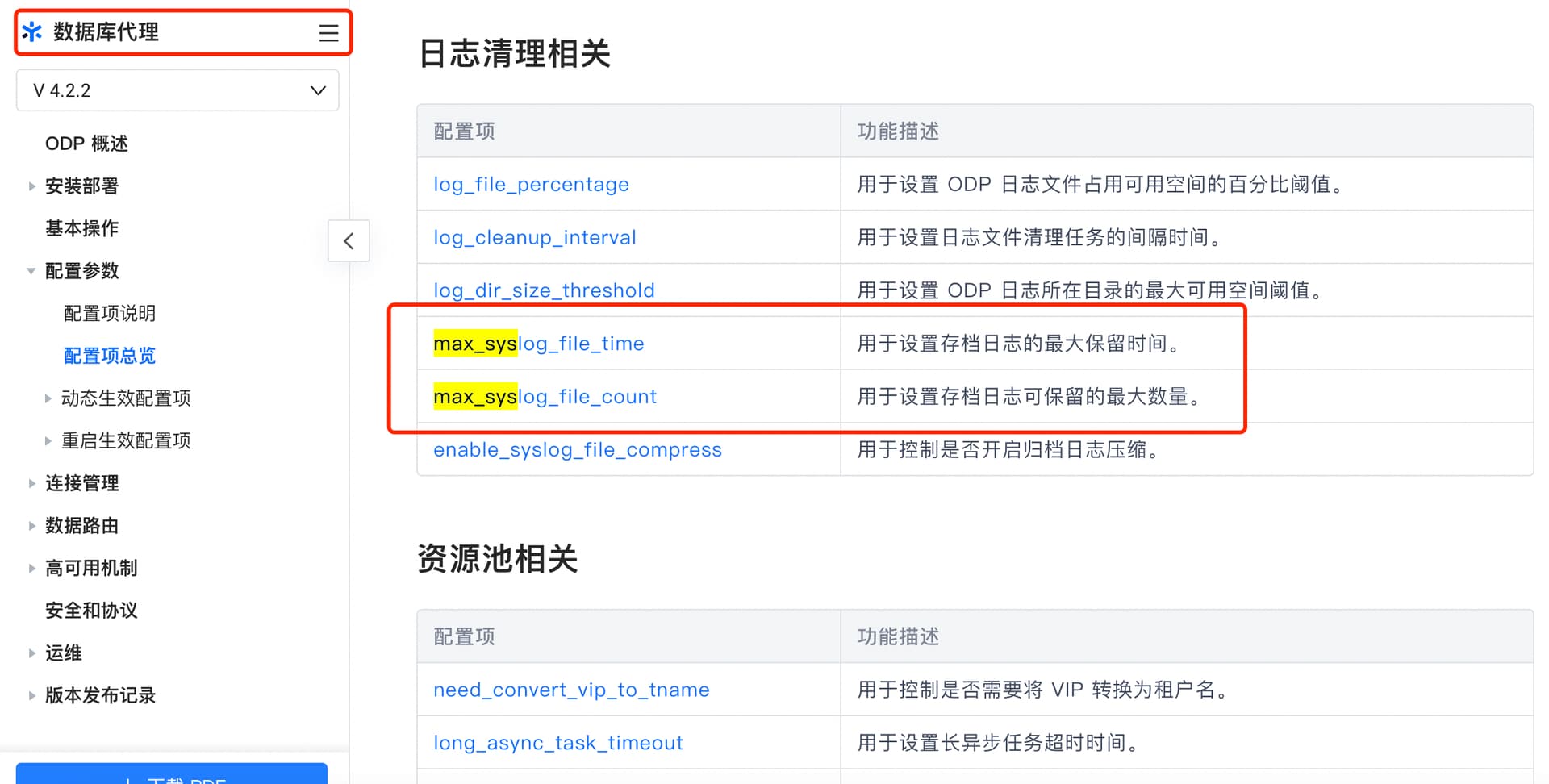Expand the 重启生效配置项 item arrow
The height and width of the screenshot is (784, 1549).
point(48,441)
